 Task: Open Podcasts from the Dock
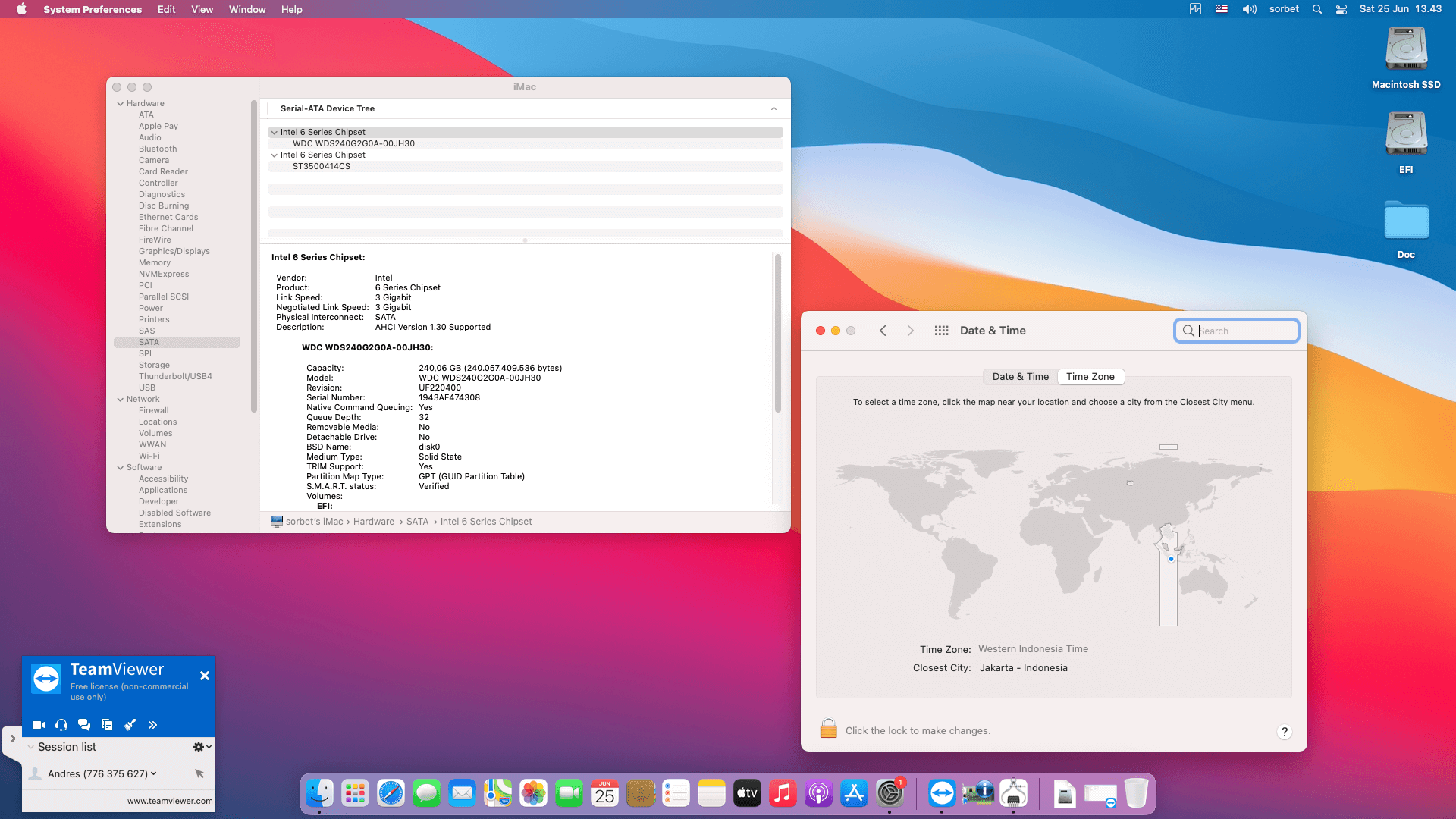tap(818, 794)
